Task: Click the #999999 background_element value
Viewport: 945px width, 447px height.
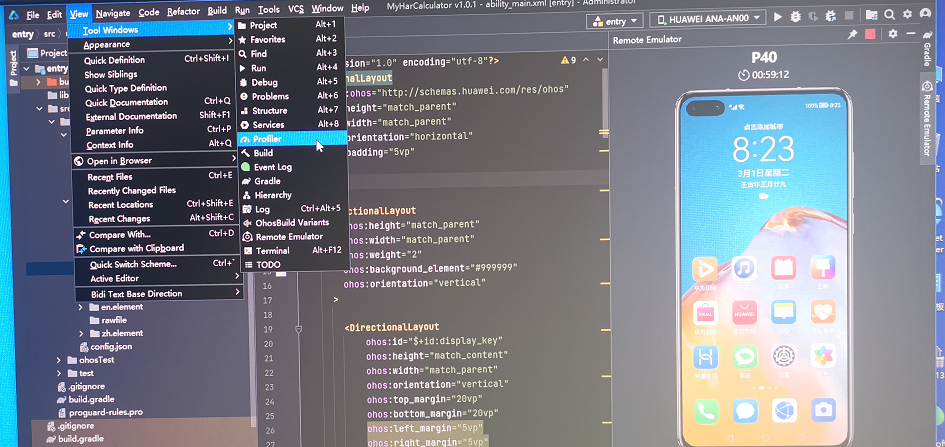Action: coord(492,268)
